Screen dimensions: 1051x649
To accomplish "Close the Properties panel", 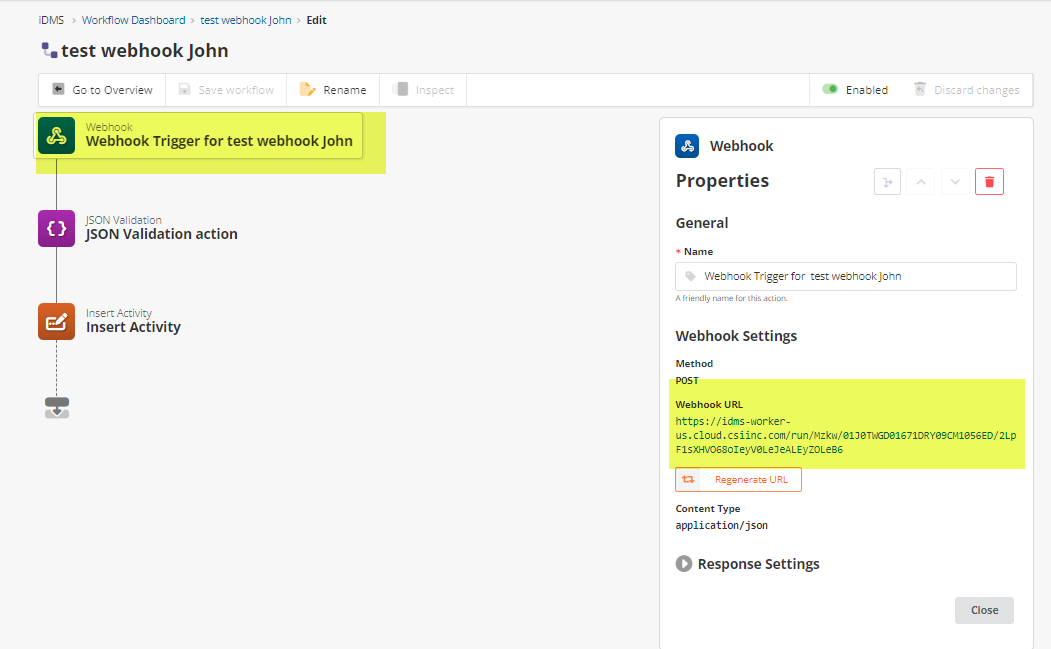I will (984, 610).
